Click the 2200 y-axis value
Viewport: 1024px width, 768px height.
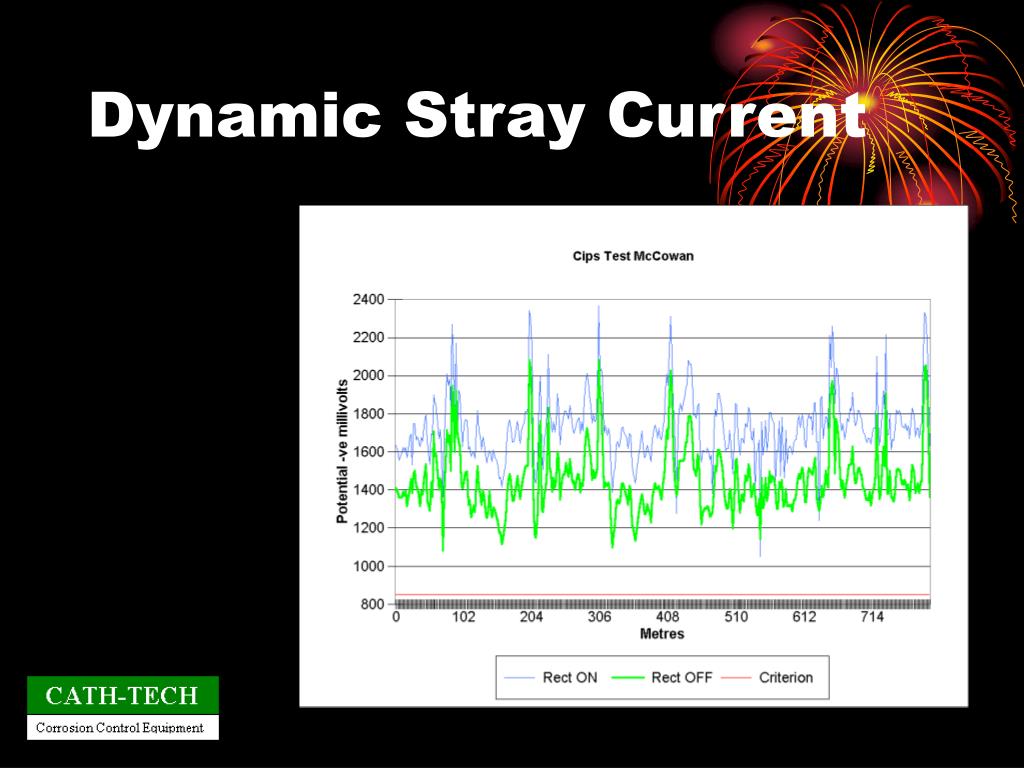368,338
